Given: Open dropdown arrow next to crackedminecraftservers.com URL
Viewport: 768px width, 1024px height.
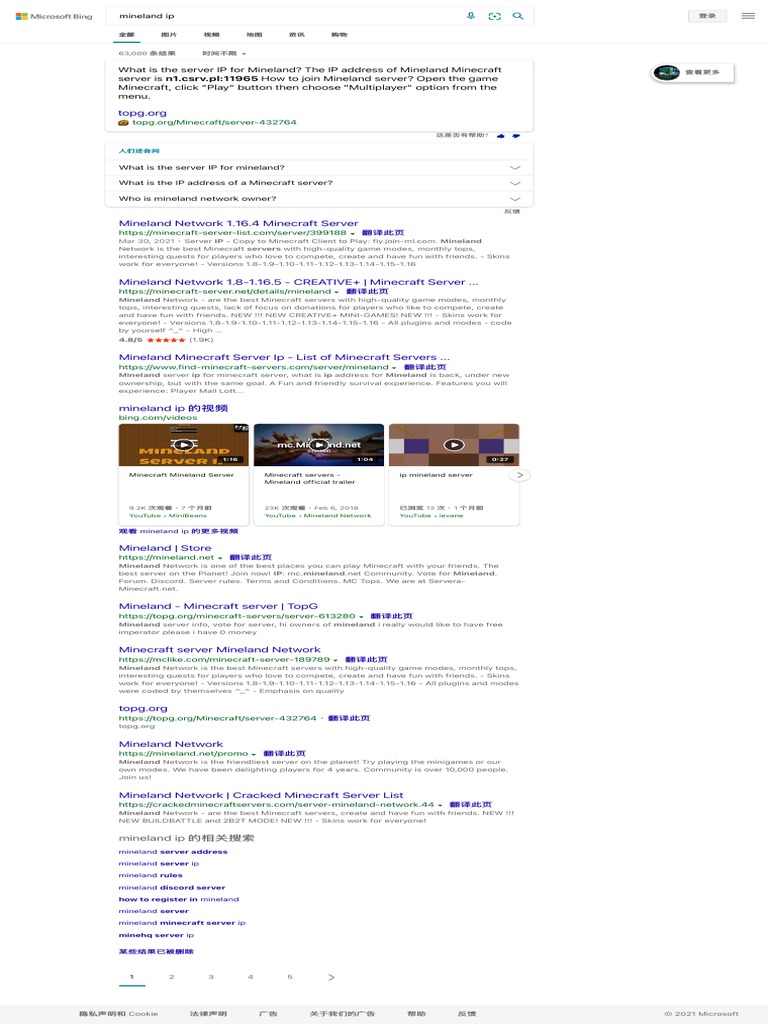Looking at the screenshot, I should point(440,805).
